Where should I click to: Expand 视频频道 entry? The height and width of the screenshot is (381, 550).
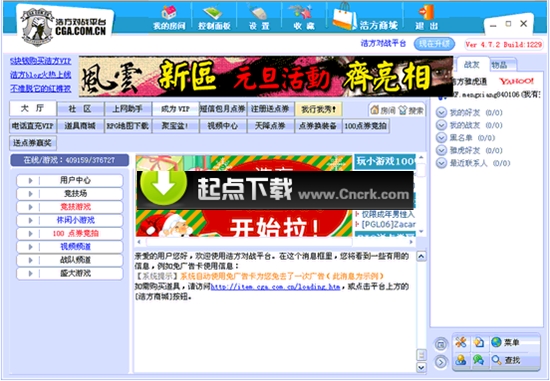pyautogui.click(x=70, y=247)
